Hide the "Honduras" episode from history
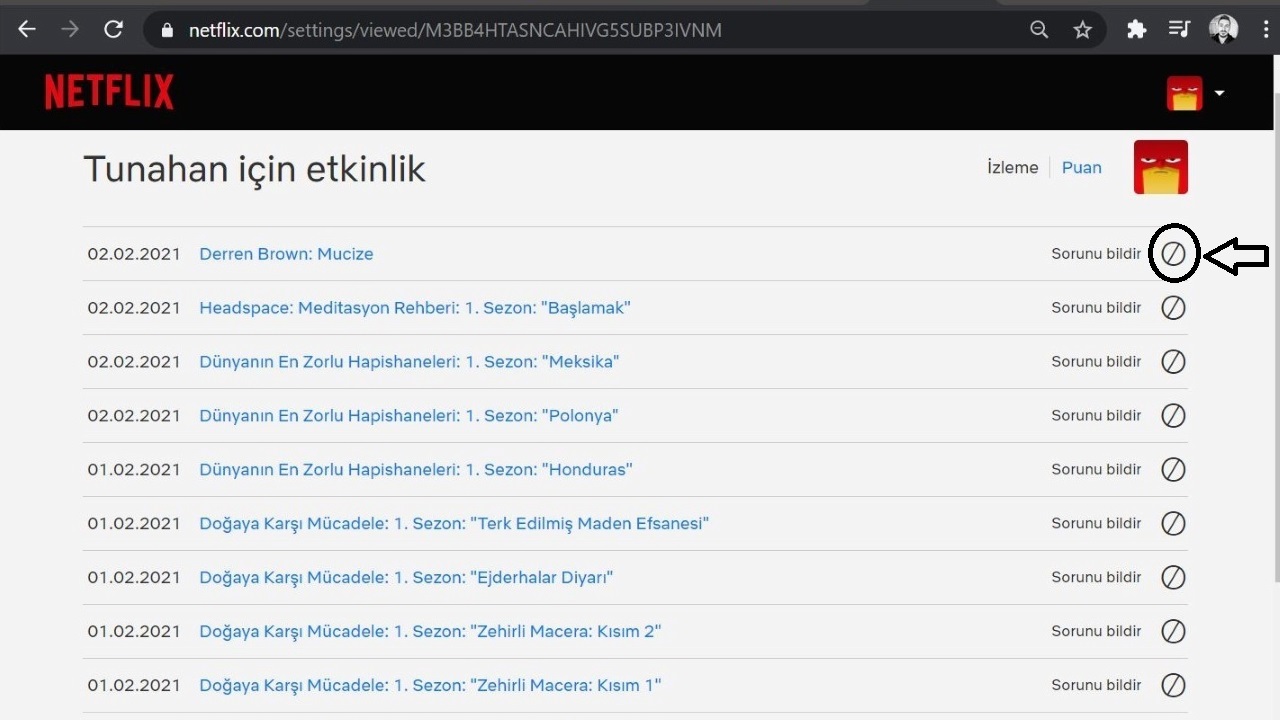The width and height of the screenshot is (1280, 720). pyautogui.click(x=1173, y=470)
